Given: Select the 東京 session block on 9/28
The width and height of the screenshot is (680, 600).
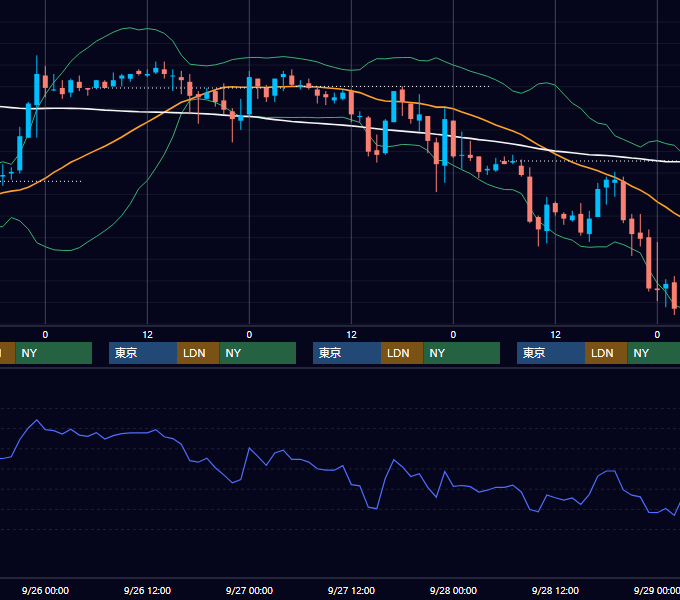Looking at the screenshot, I should (x=551, y=353).
